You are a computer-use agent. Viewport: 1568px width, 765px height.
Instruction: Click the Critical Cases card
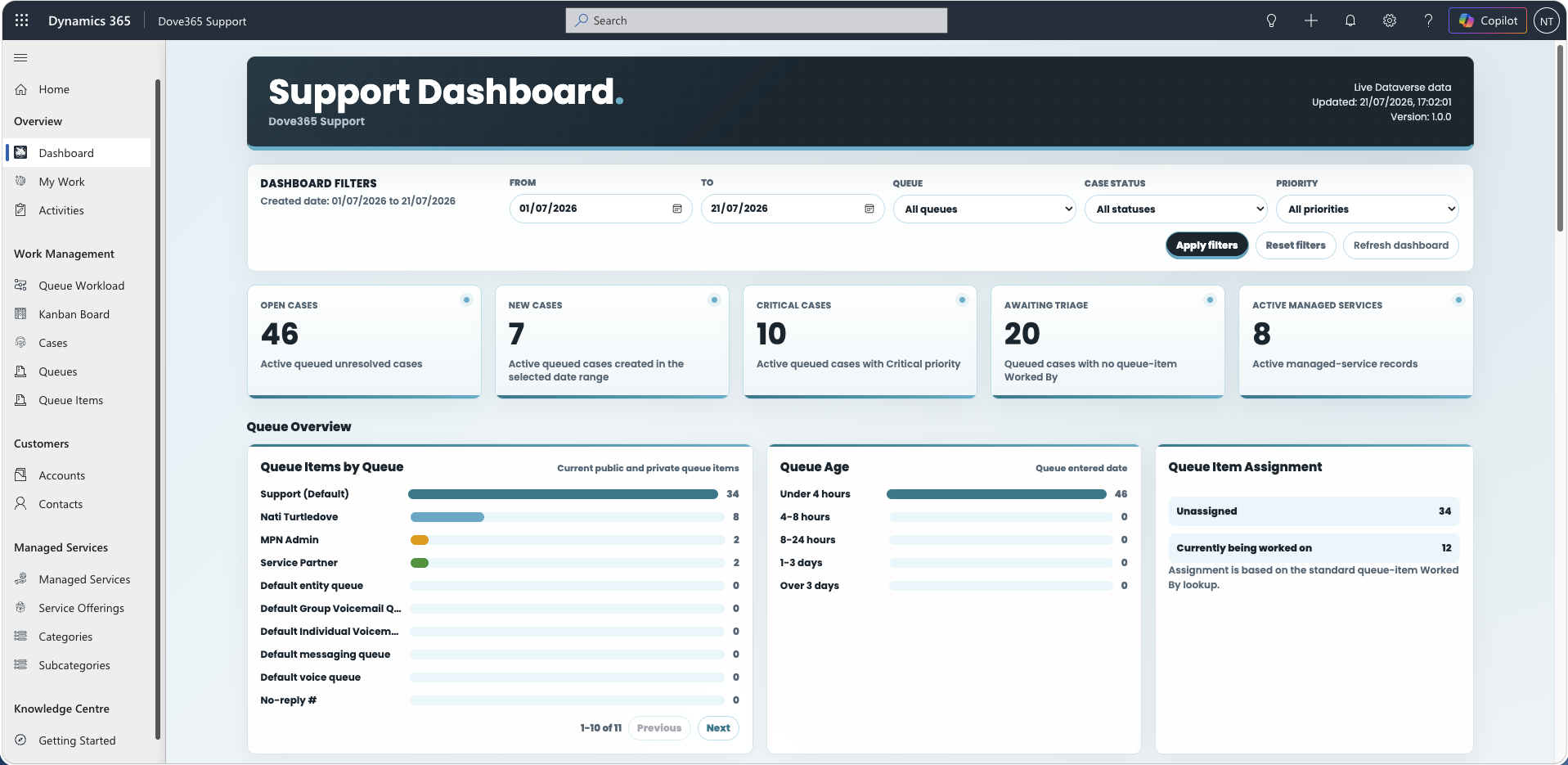(x=860, y=341)
